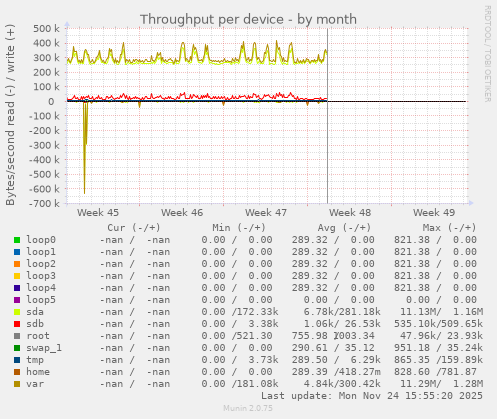This screenshot has width=497, height=419.
Task: Click the loop0 green legend swatch
Action: (x=17, y=240)
